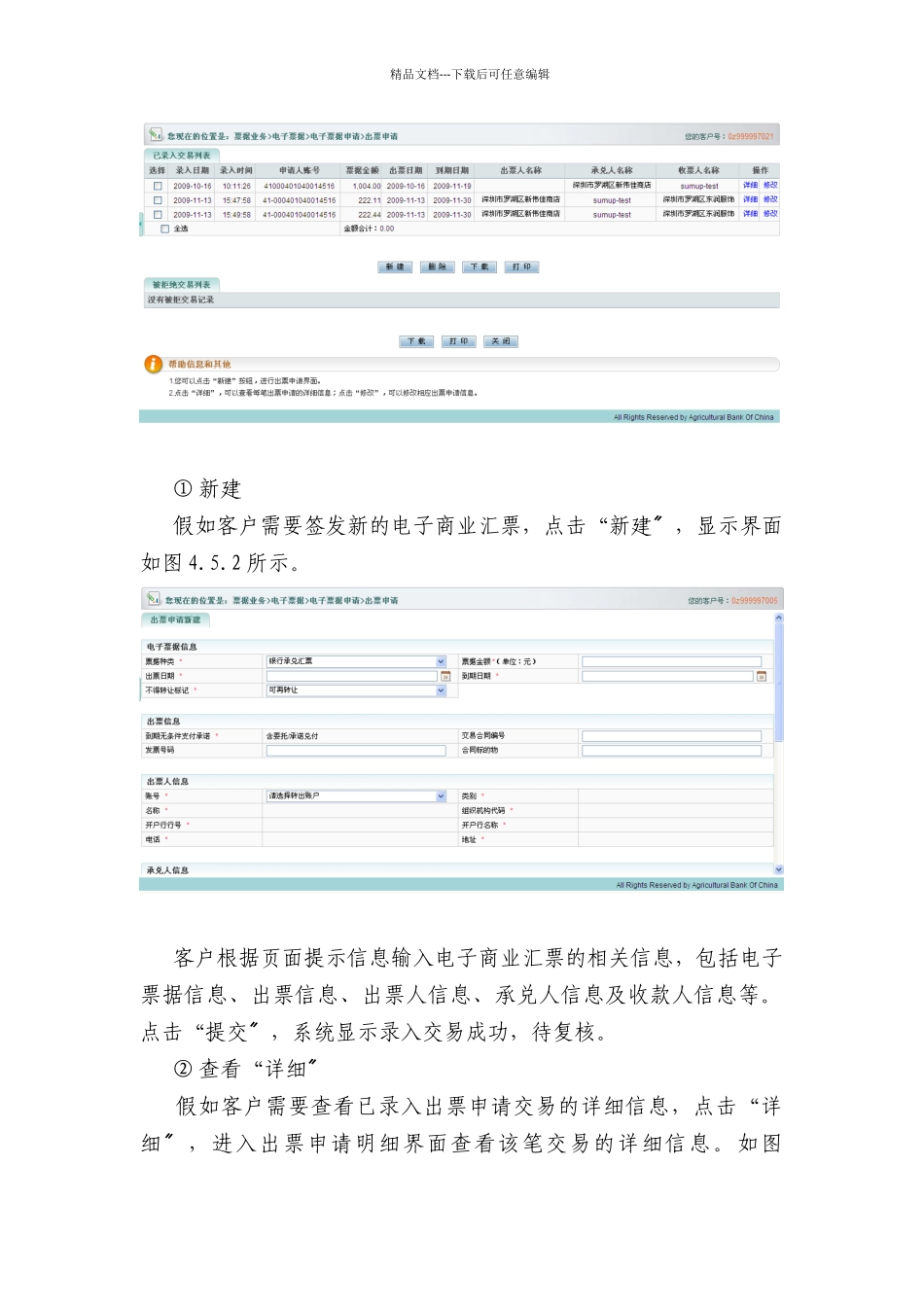This screenshot has height=1307, width=924.
Task: Click 打印 button beside the 关闭 button
Action: [459, 341]
